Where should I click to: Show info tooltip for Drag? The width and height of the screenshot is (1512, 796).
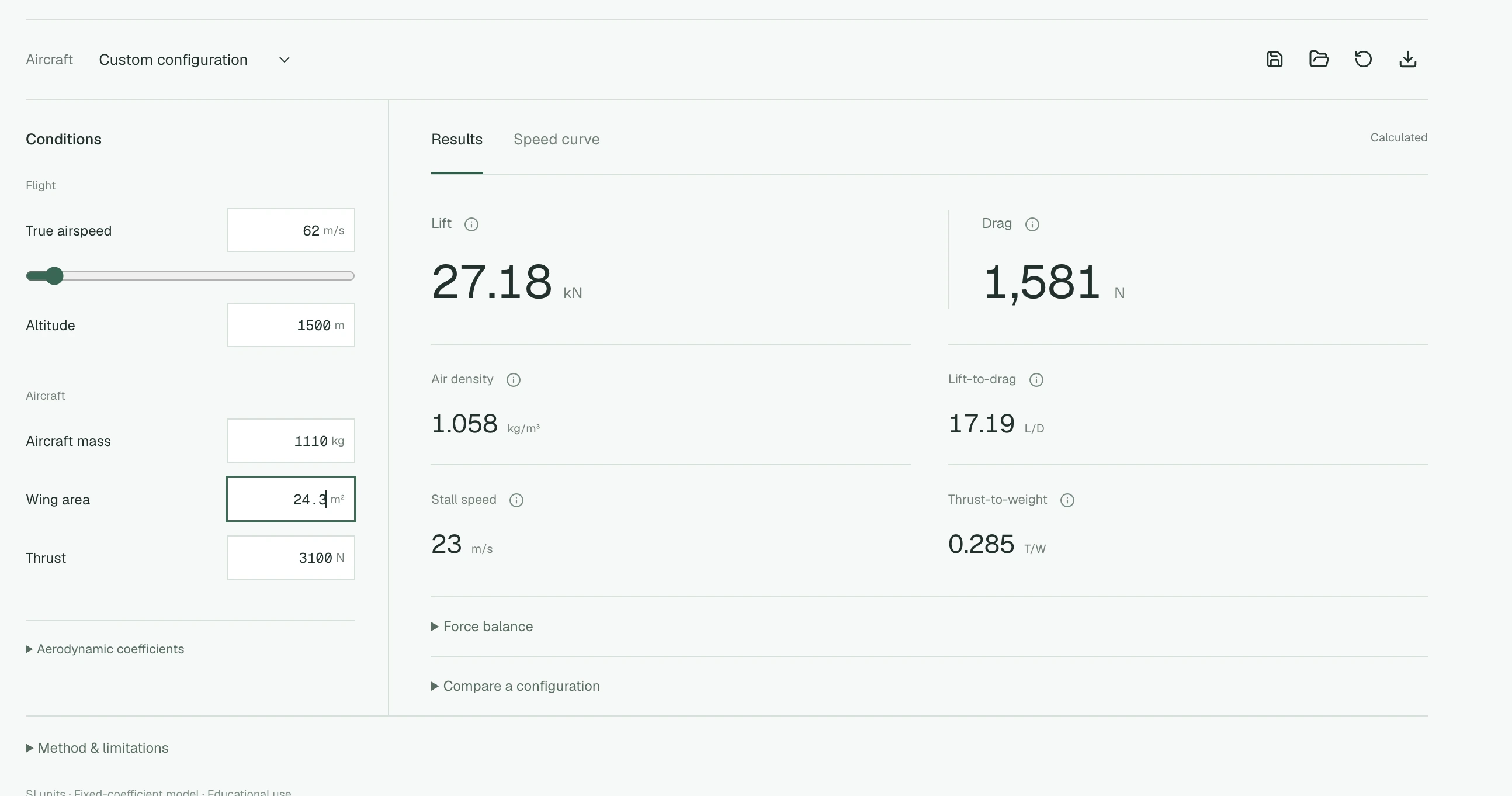coord(1032,224)
